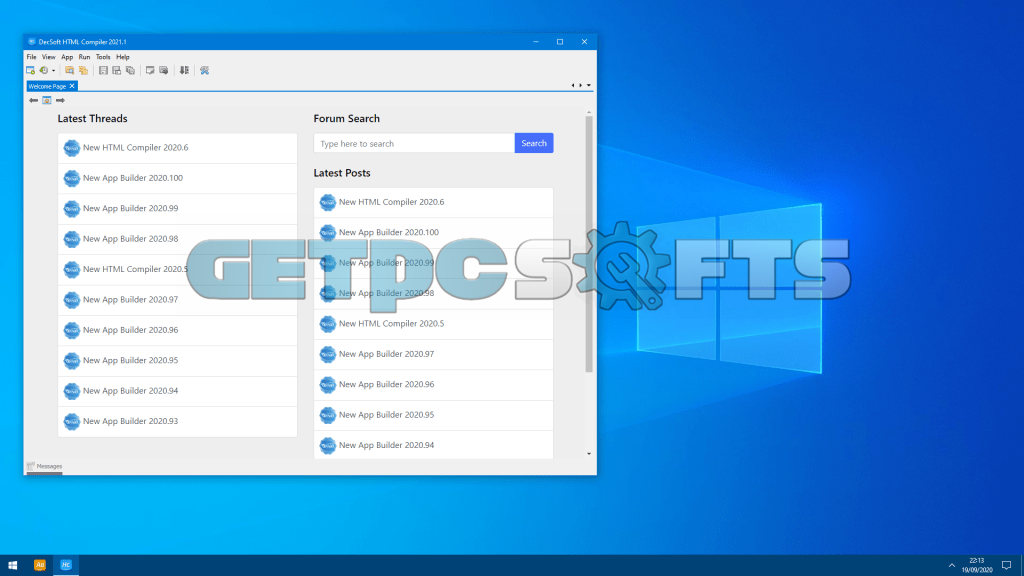Open thread 'New HTML Compiler 2020.6' in Latest Threads
Image resolution: width=1024 pixels, height=576 pixels.
(177, 148)
